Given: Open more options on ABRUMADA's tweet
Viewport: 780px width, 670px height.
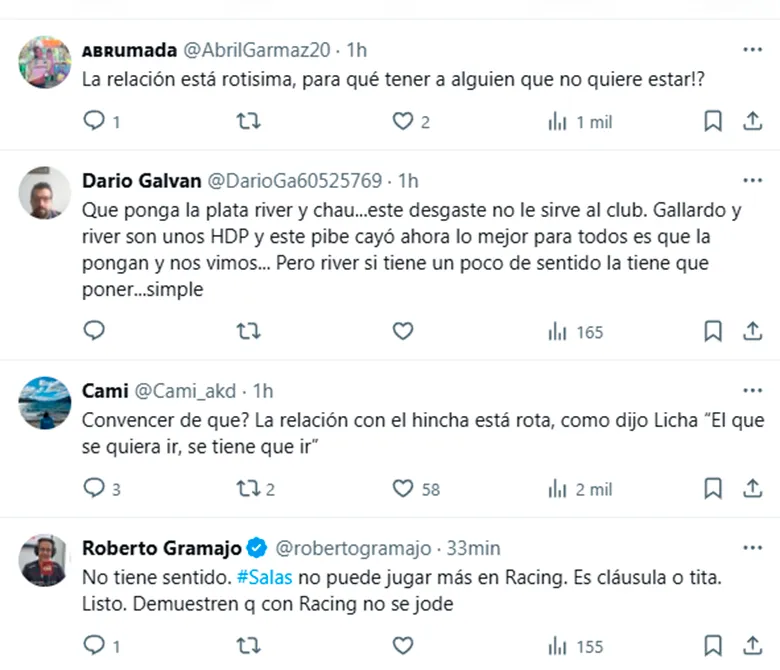Looking at the screenshot, I should point(752,49).
